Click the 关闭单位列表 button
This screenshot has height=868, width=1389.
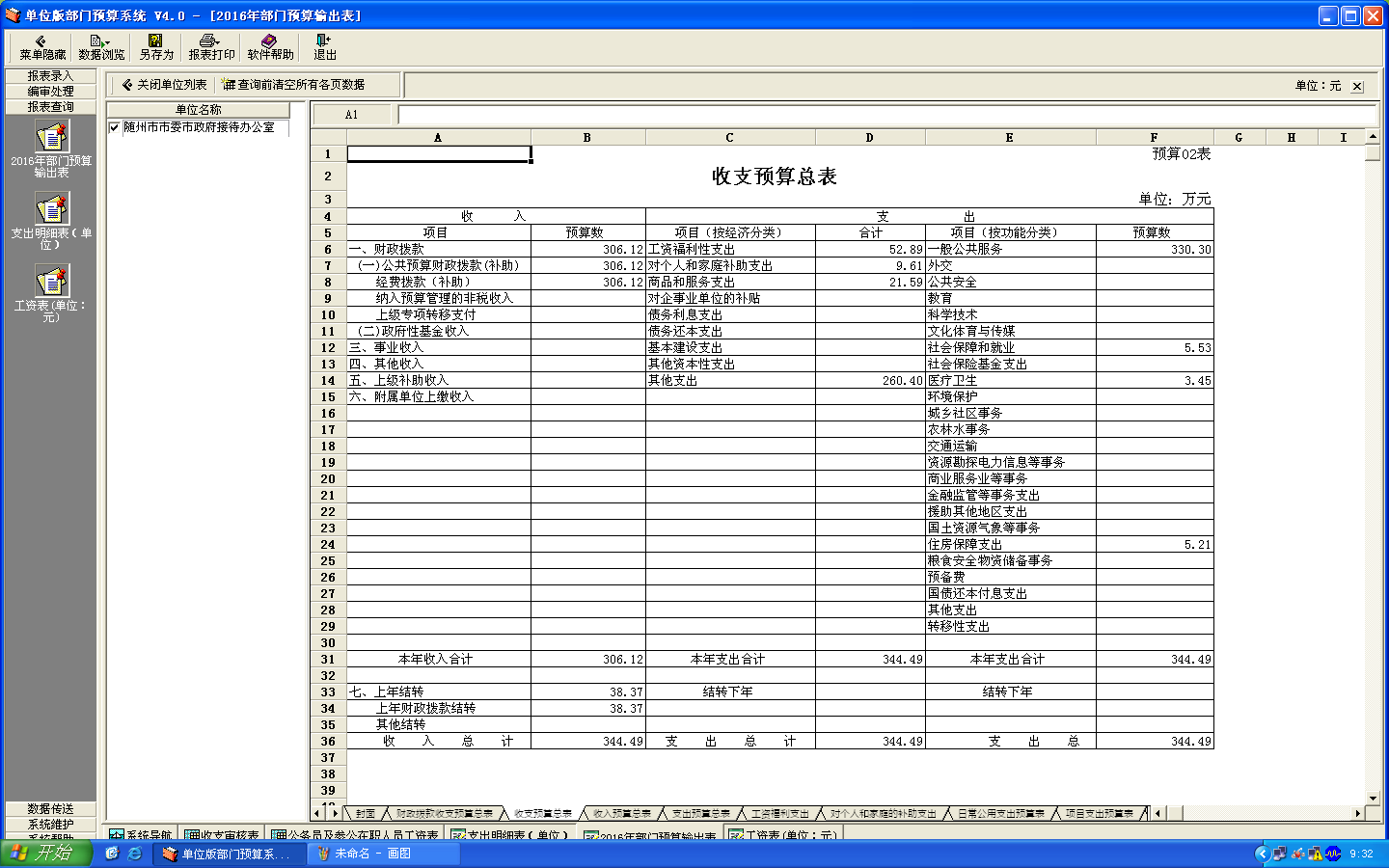pos(164,85)
